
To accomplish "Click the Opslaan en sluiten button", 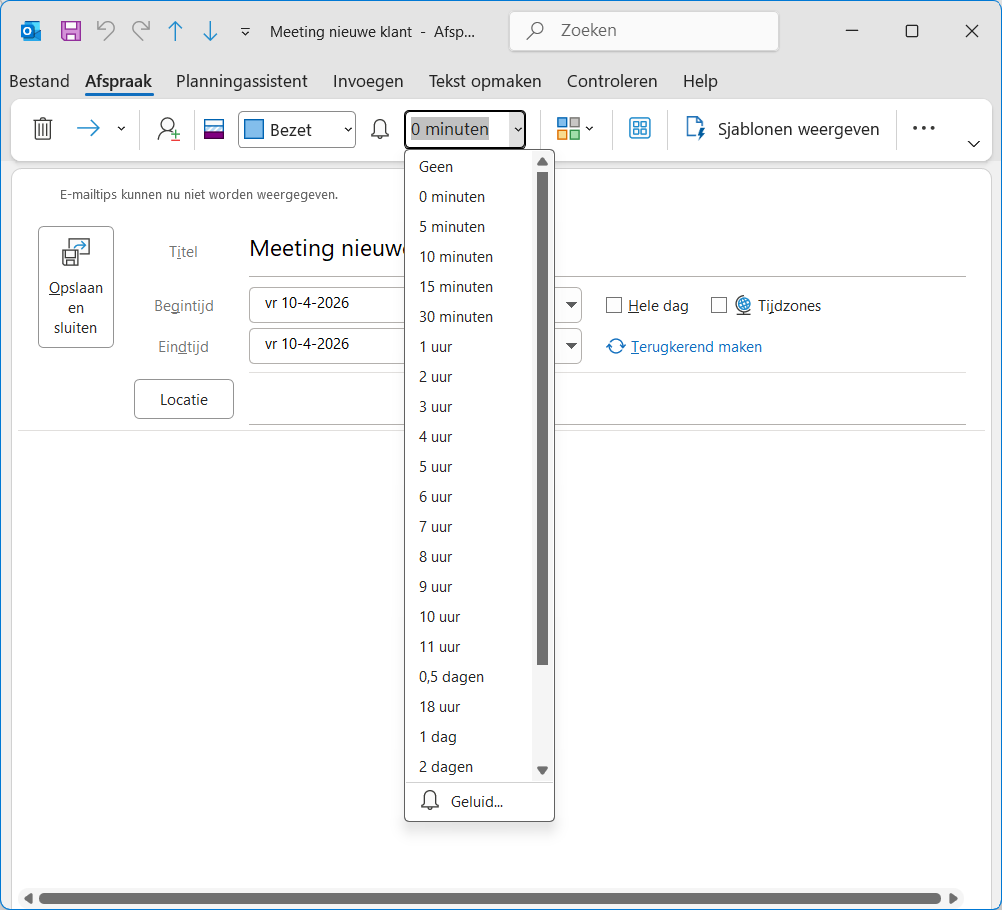I will tap(76, 287).
